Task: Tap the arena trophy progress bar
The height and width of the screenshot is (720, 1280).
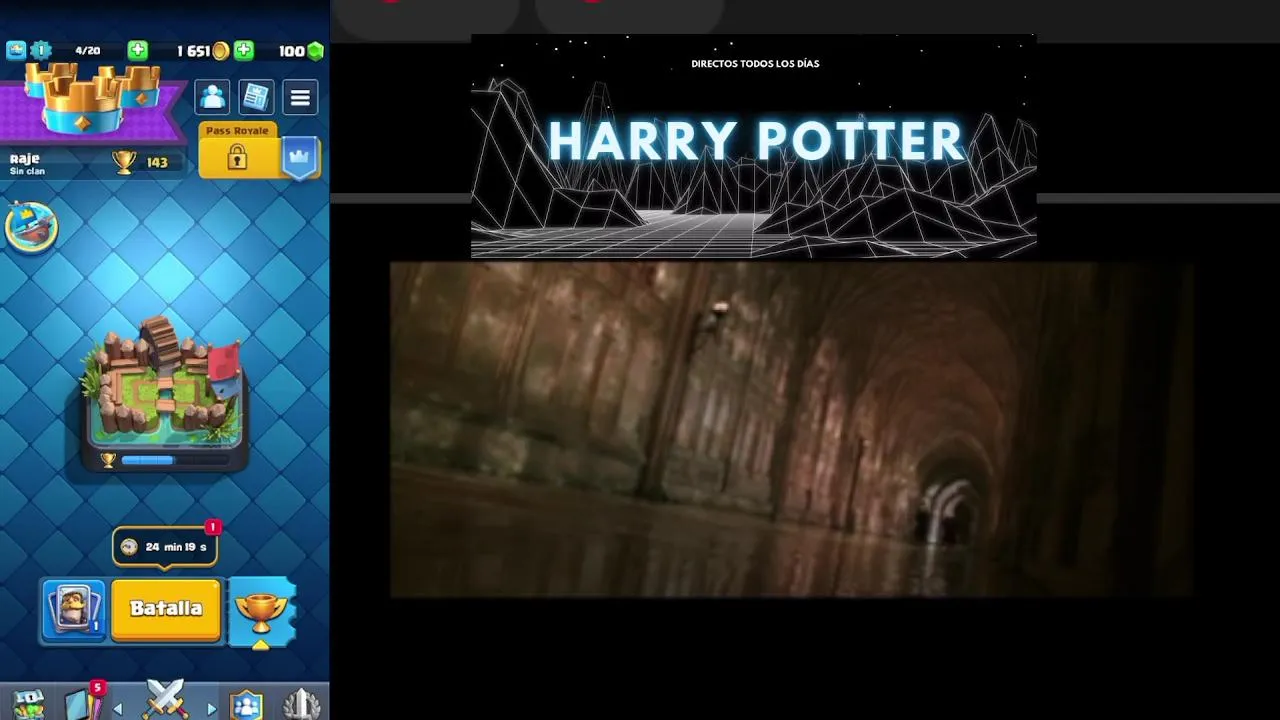Action: pos(165,460)
